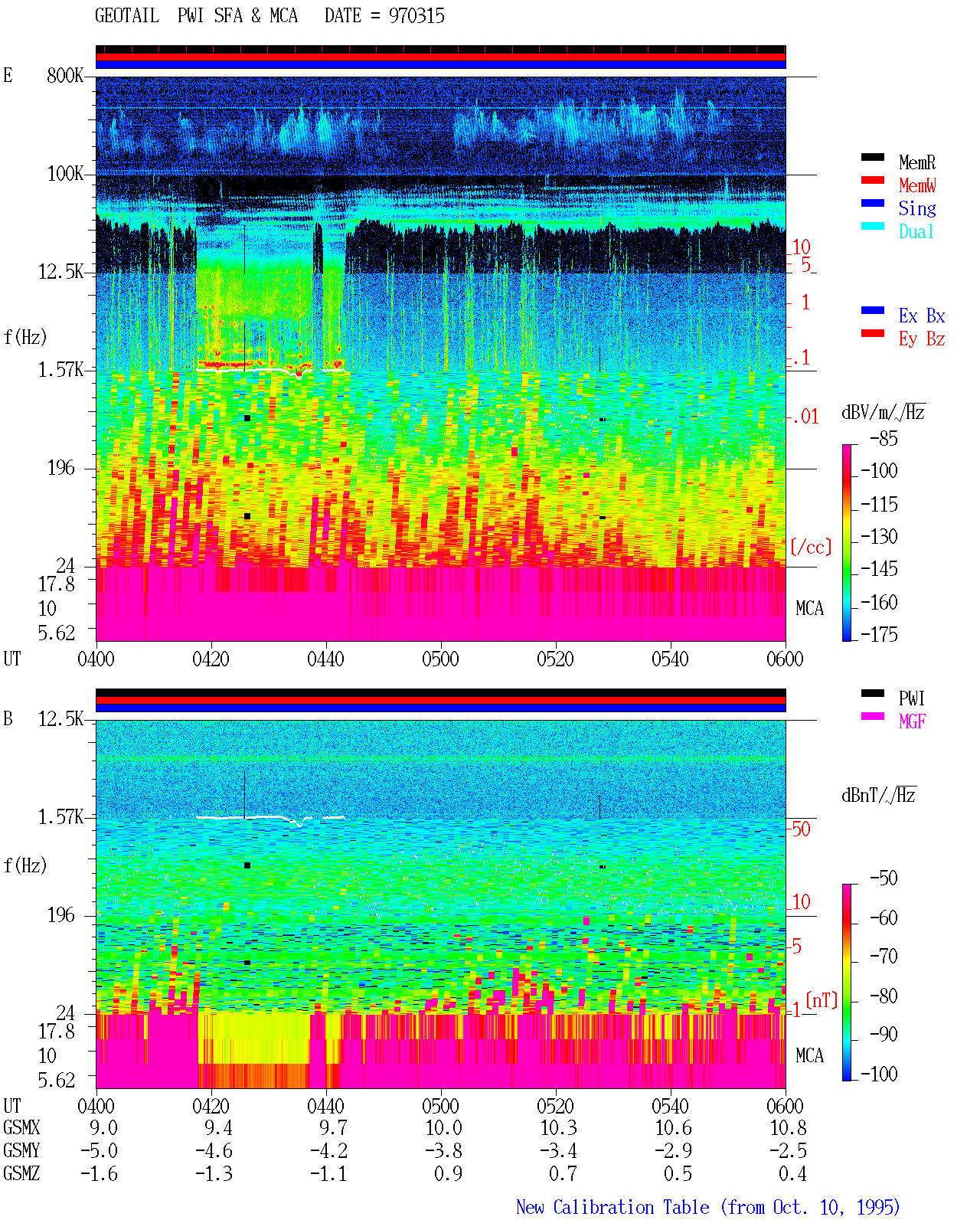Click the 12.5K label on E panel axis

[61, 272]
